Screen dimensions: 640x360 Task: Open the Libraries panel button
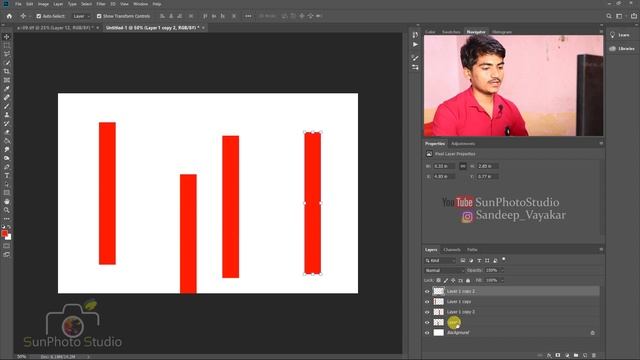[622, 49]
